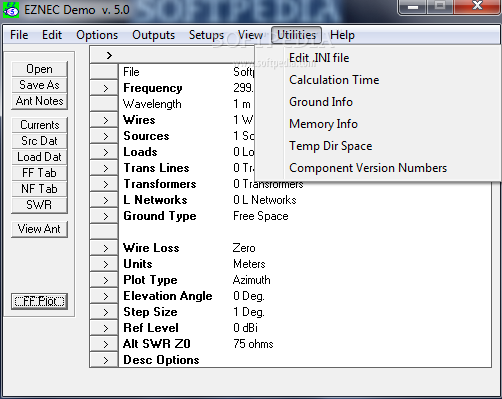Open the Help menu

coord(342,35)
